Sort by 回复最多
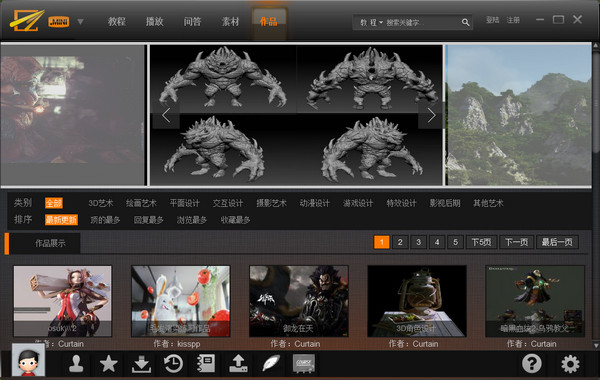This screenshot has height=380, width=600. pyautogui.click(x=148, y=220)
